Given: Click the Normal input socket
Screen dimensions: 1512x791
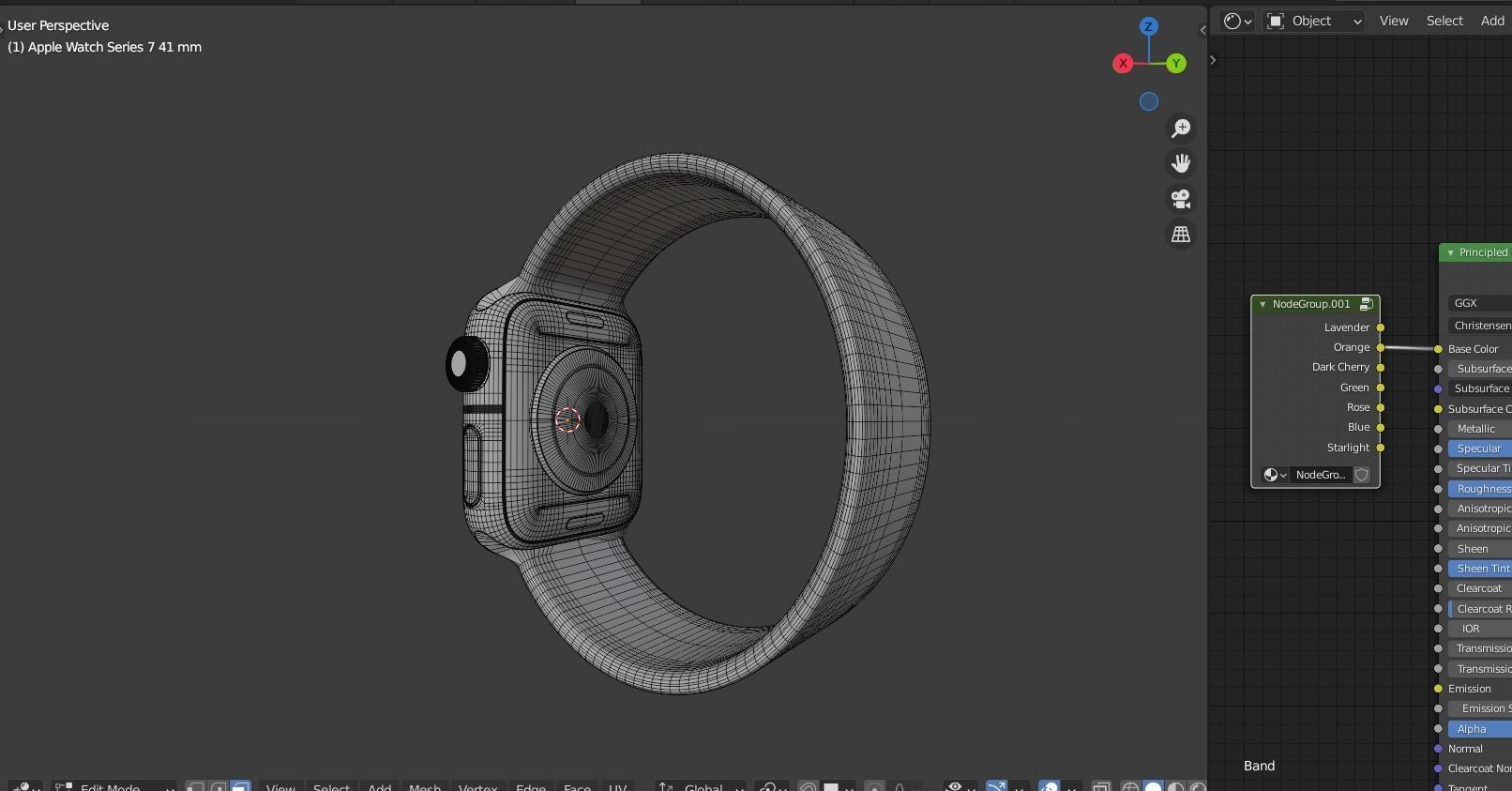Looking at the screenshot, I should 1438,749.
